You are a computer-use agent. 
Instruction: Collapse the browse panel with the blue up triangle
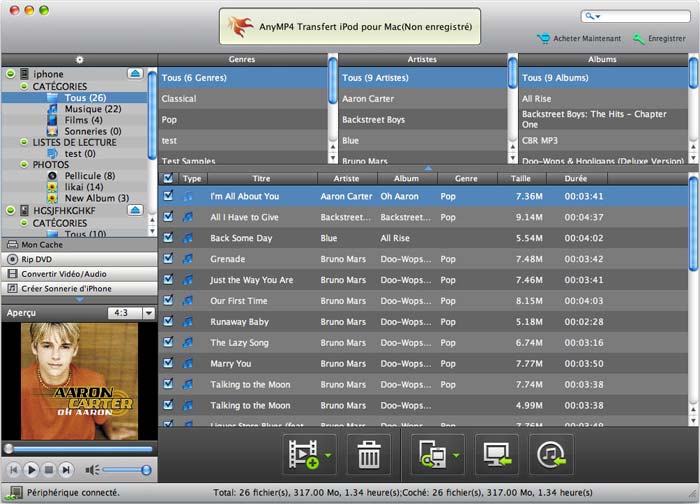click(x=428, y=168)
